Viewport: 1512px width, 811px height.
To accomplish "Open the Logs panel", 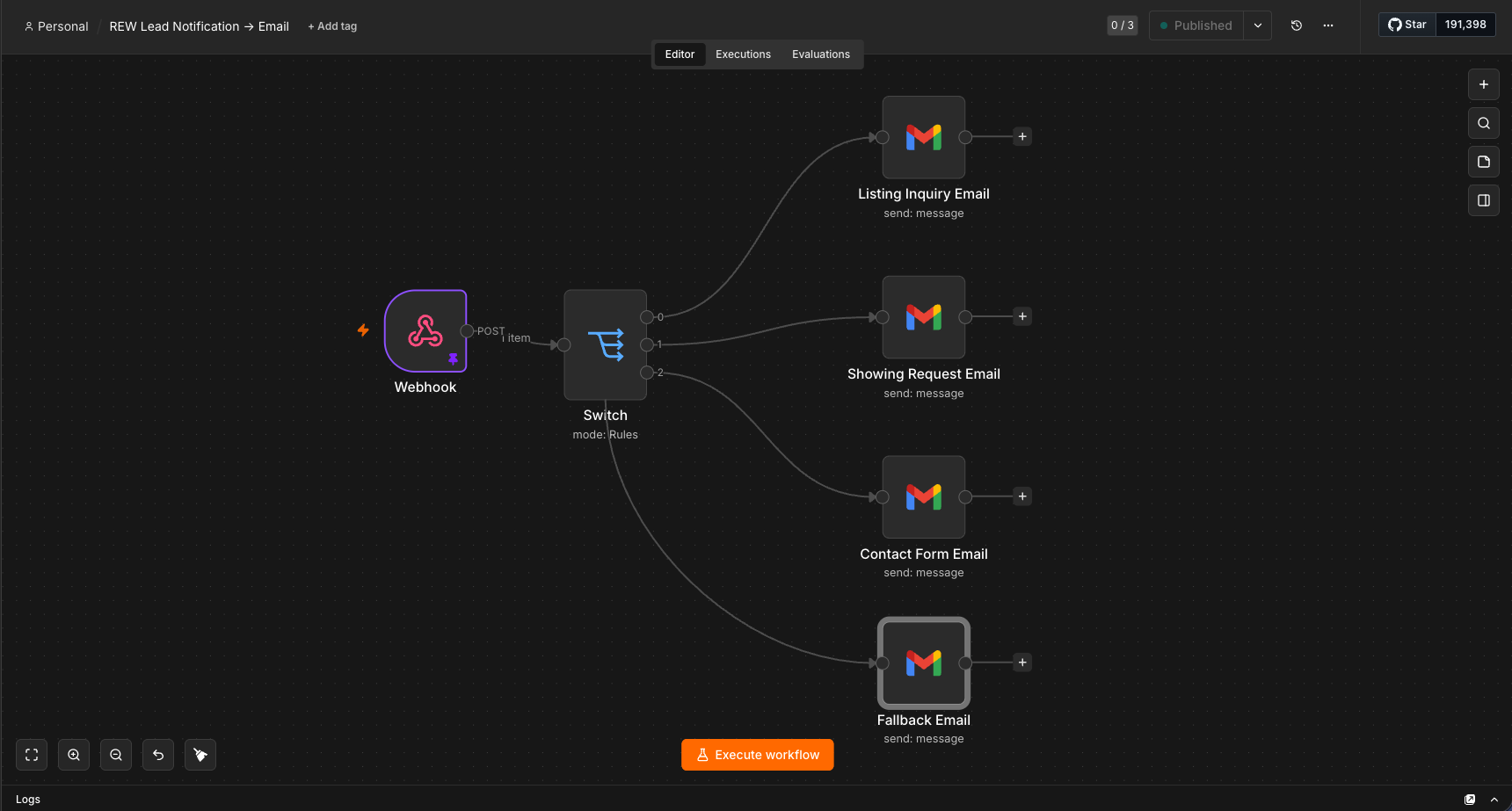I will [28, 800].
